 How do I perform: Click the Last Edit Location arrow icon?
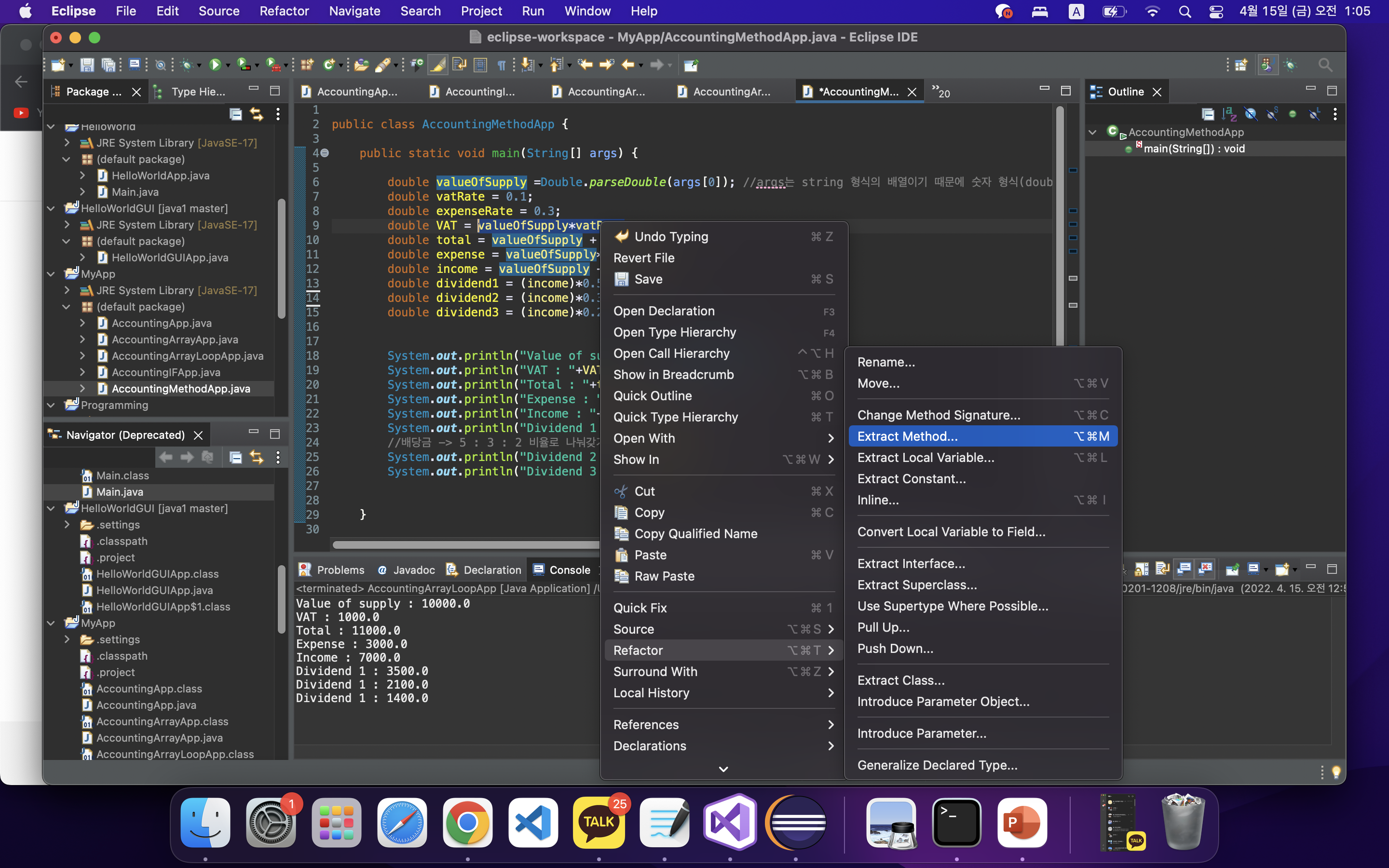pyautogui.click(x=585, y=65)
